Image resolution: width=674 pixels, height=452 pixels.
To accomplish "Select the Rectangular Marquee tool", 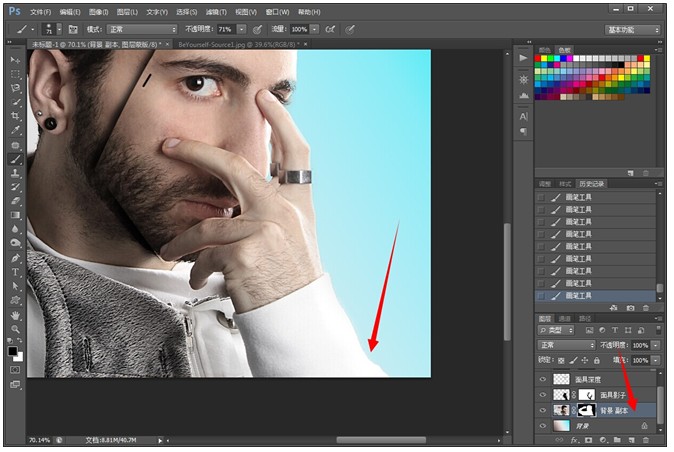I will 15,74.
